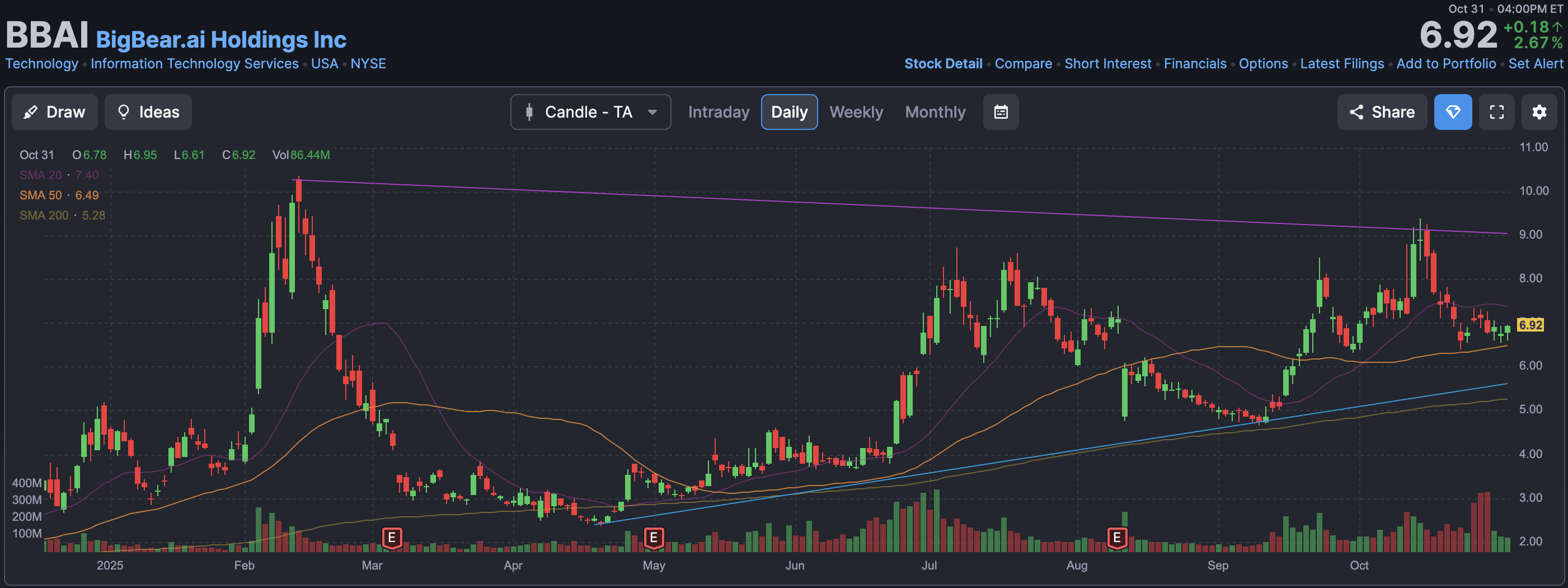This screenshot has width=1568, height=588.
Task: Click the 6.92 last price in header
Action: [x=1458, y=35]
